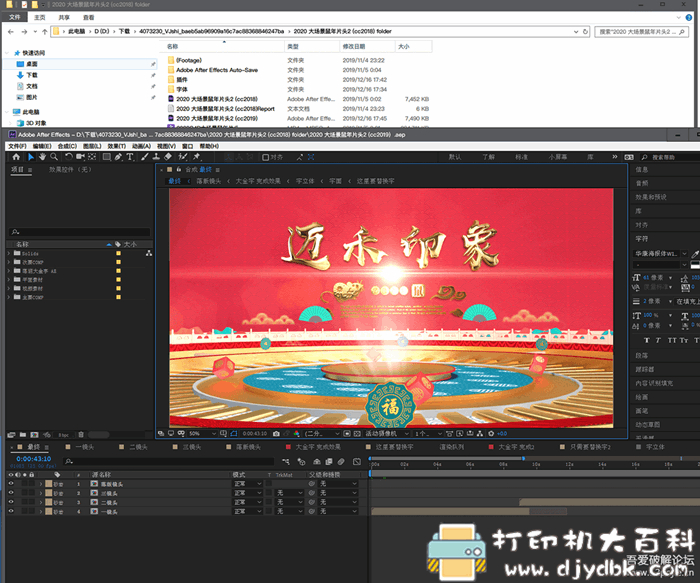
Task: Hide layer 3 二镜头 with eye icon
Action: (x=11, y=502)
